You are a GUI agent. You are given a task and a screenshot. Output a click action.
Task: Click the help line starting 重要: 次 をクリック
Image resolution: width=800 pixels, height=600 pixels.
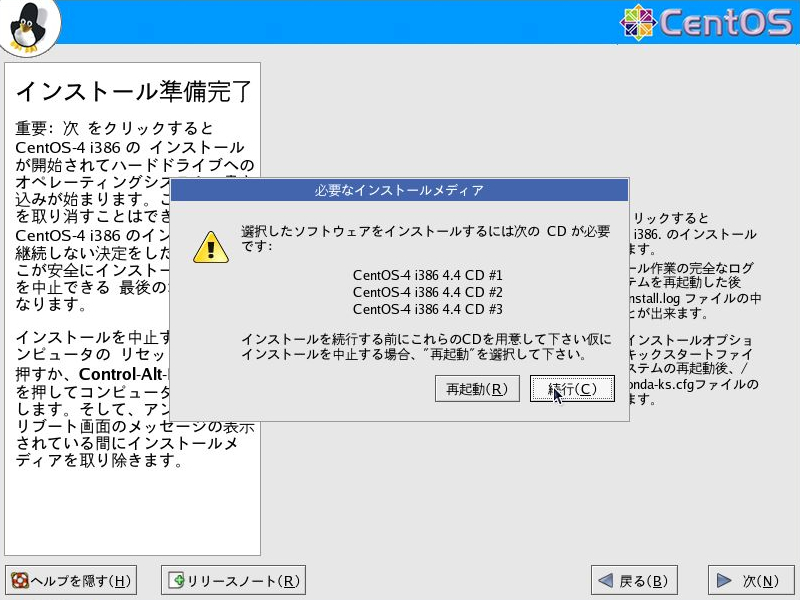tap(114, 128)
